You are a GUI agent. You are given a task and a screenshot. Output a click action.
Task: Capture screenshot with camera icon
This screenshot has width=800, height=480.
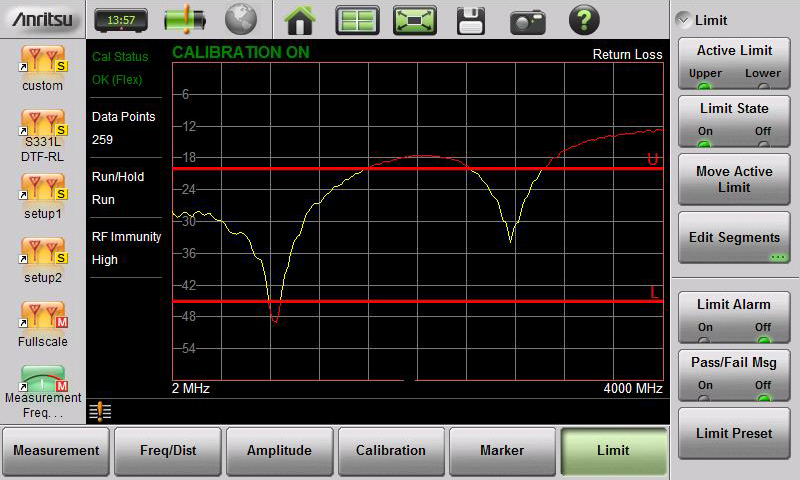coord(527,19)
